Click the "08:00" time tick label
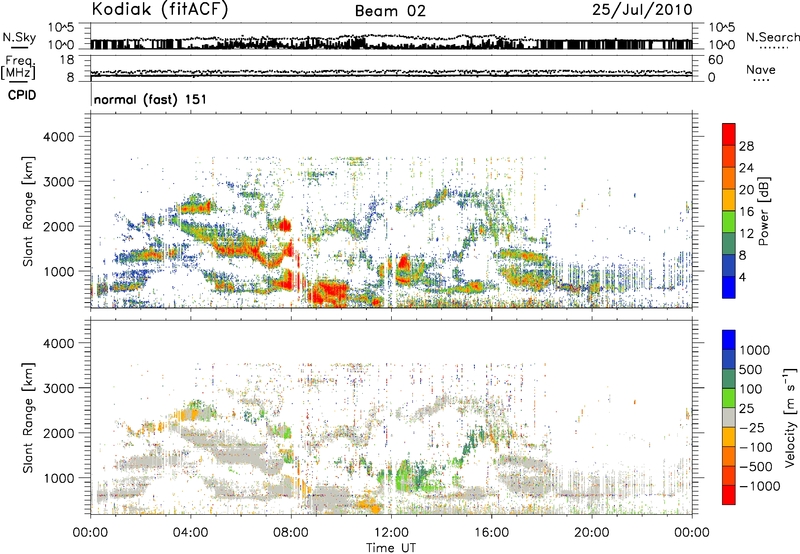 291,533
